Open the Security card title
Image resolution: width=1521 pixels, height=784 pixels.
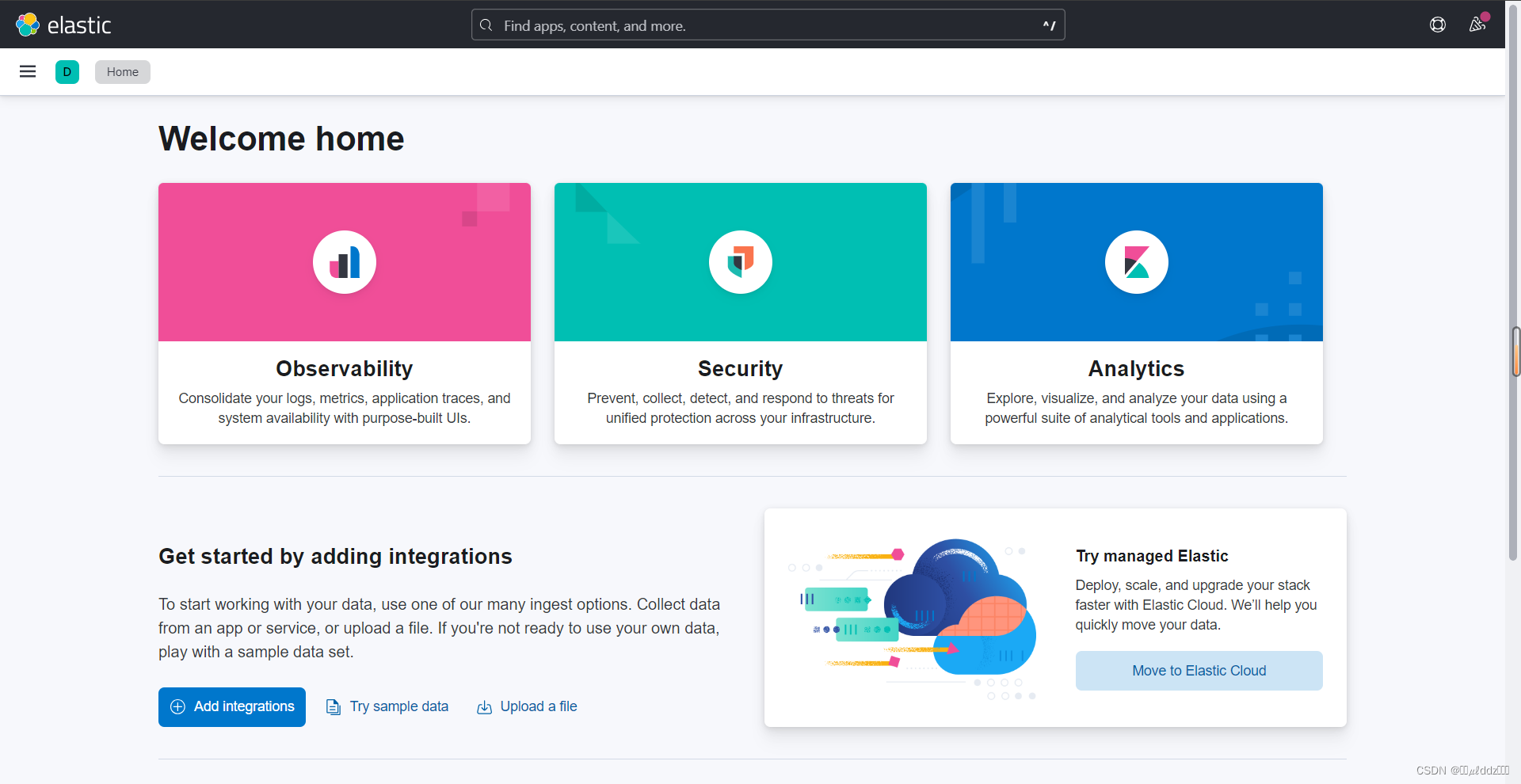pos(741,368)
